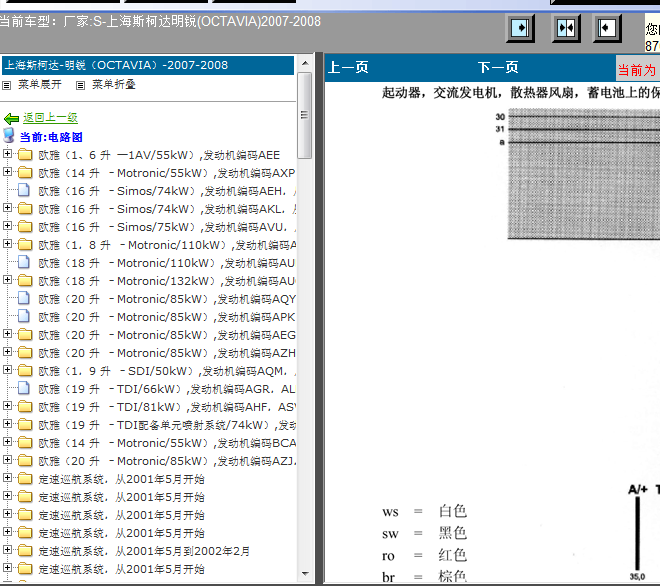Click the middle split-pane button with inward arrows
660x586 pixels.
coord(566,29)
